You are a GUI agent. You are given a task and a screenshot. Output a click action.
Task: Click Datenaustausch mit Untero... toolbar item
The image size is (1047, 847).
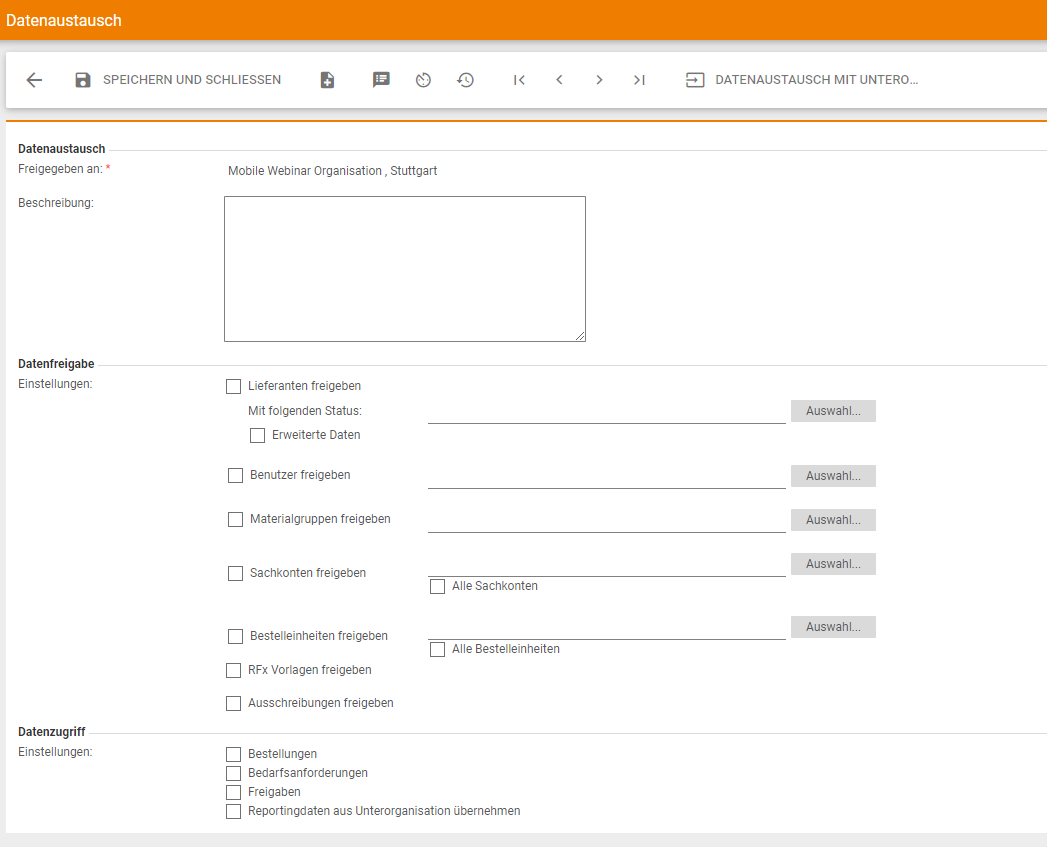[801, 80]
